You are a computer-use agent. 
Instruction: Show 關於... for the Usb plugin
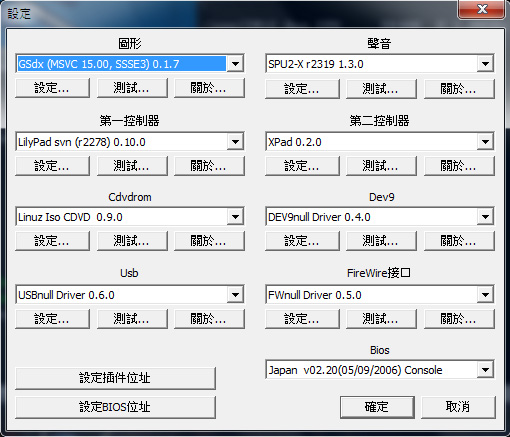pos(209,319)
